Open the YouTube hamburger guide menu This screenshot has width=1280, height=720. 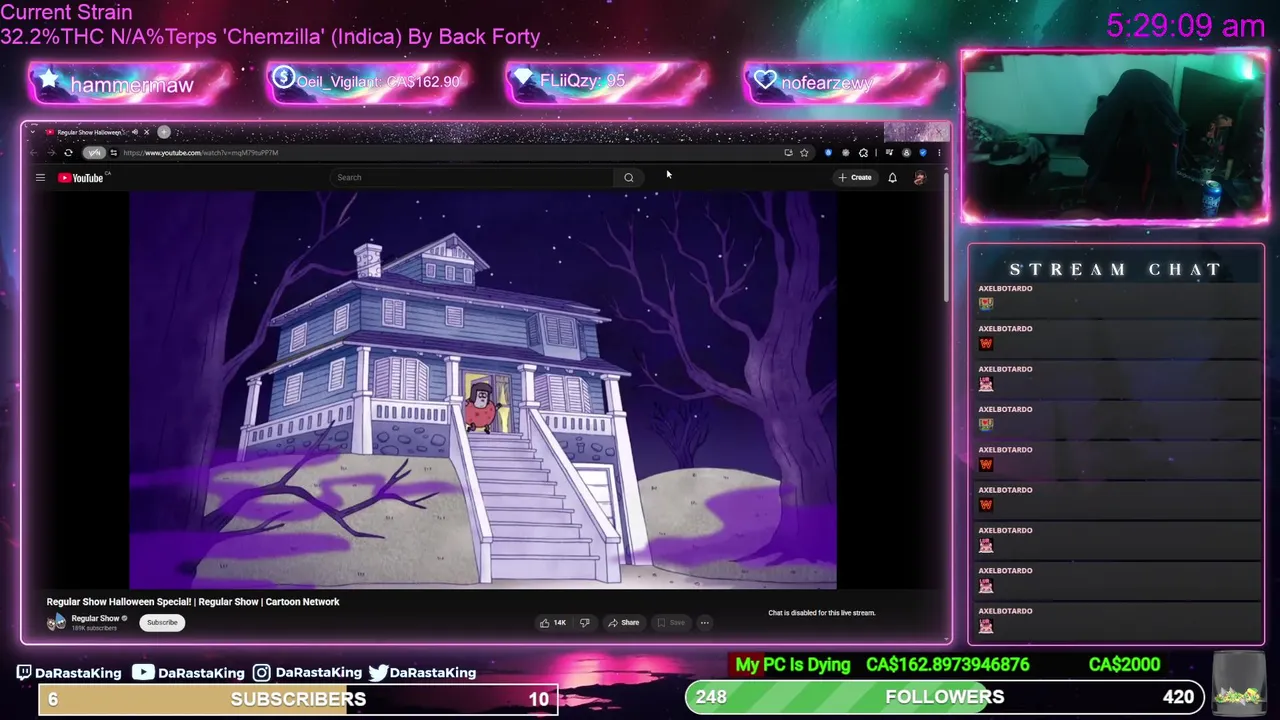[x=40, y=178]
